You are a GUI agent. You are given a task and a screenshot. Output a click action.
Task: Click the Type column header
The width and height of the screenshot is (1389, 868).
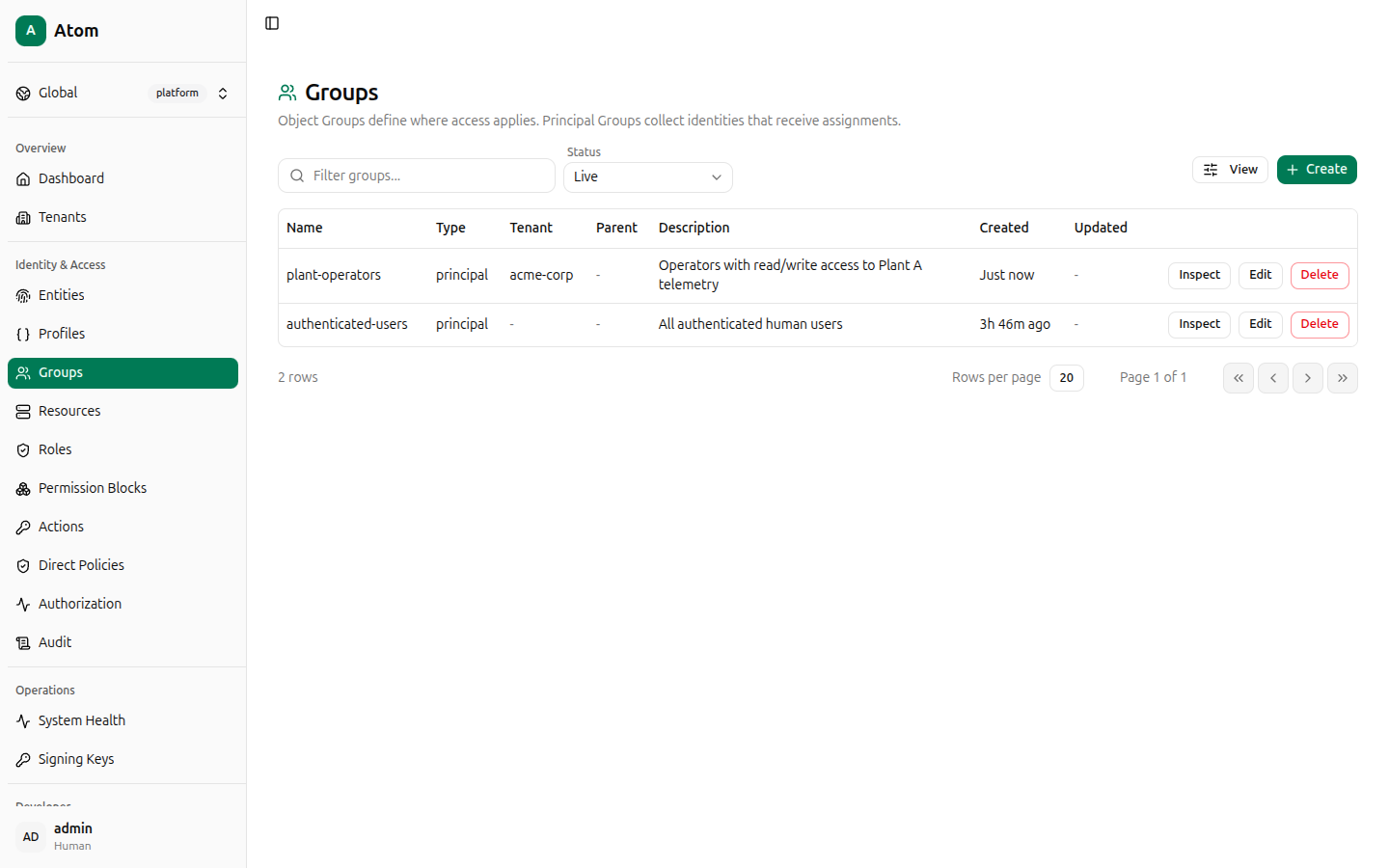(450, 229)
